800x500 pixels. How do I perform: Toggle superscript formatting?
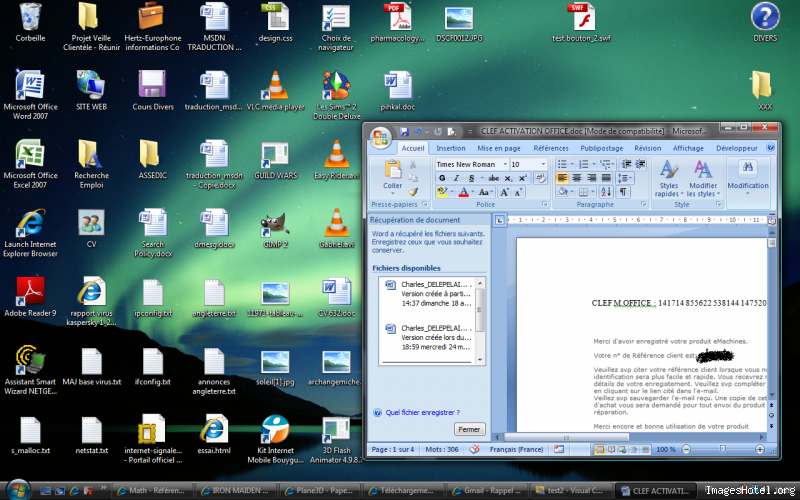[523, 178]
